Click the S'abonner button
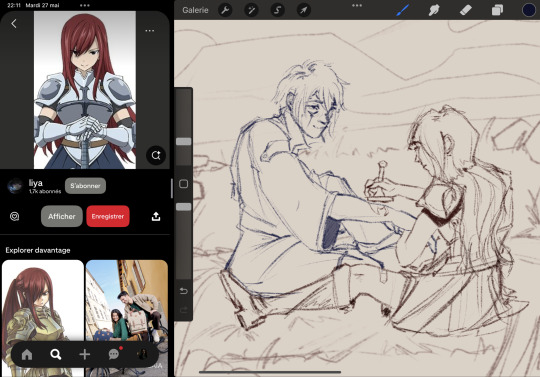 pyautogui.click(x=85, y=186)
